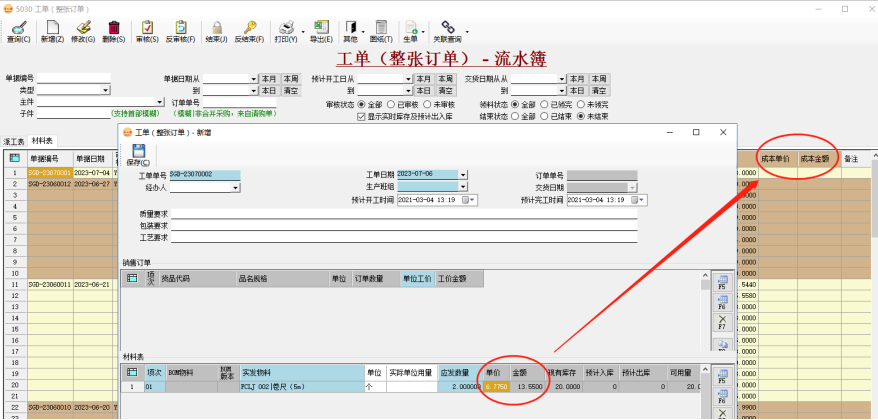The height and width of the screenshot is (420, 878).
Task: Select 已审核 radio button
Action: (x=392, y=104)
